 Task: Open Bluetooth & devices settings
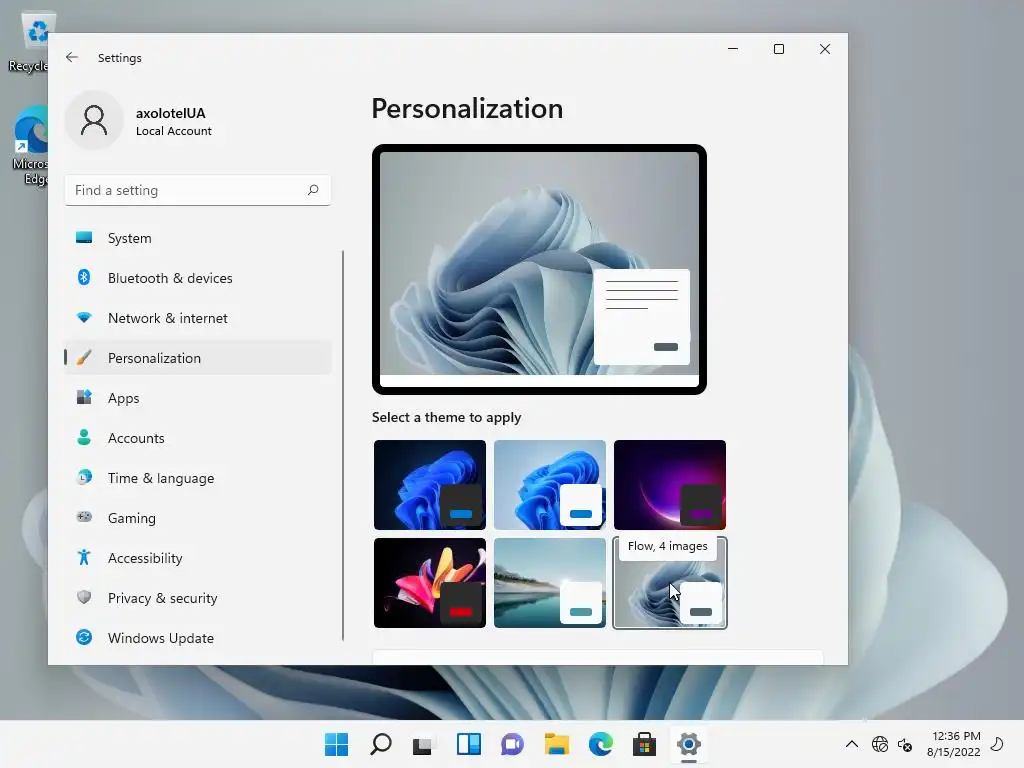pyautogui.click(x=198, y=278)
